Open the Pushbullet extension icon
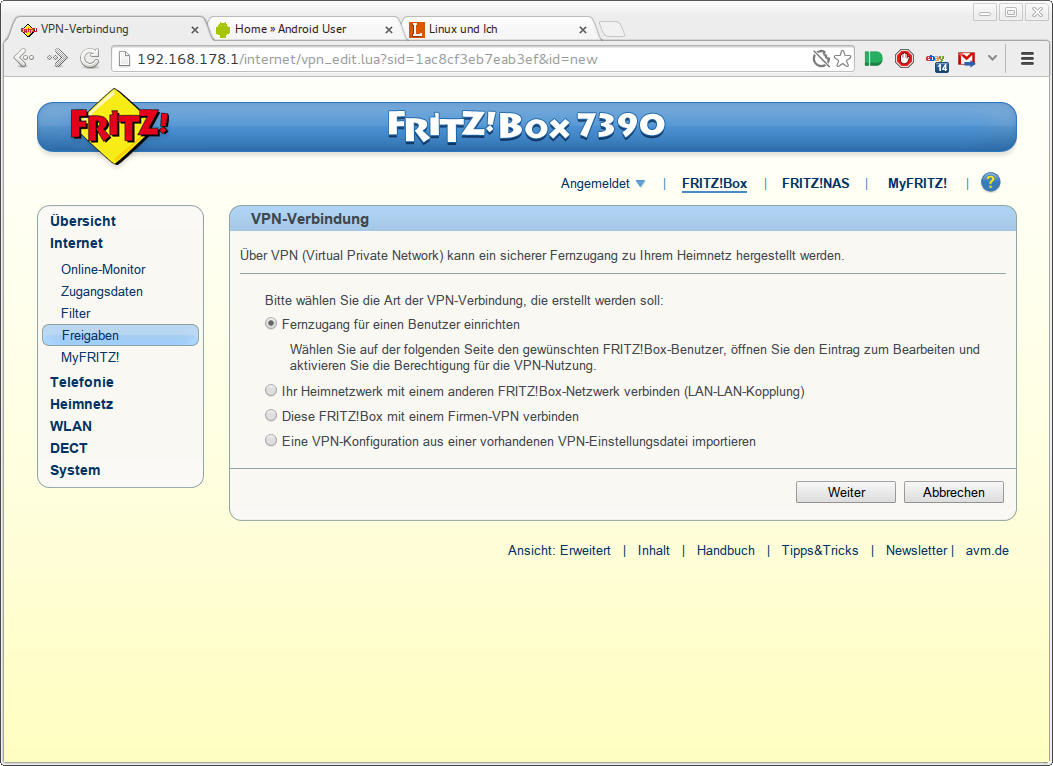The height and width of the screenshot is (766, 1053). [873, 59]
